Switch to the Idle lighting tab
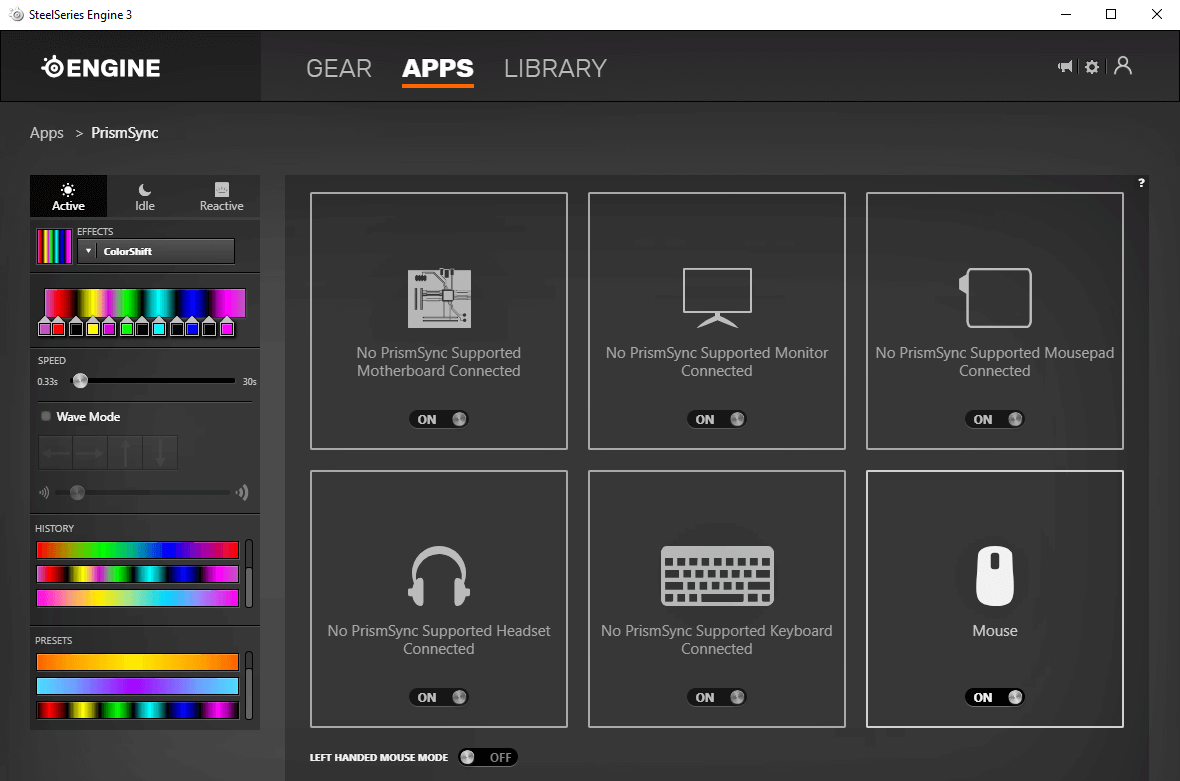Image resolution: width=1180 pixels, height=781 pixels. click(145, 197)
